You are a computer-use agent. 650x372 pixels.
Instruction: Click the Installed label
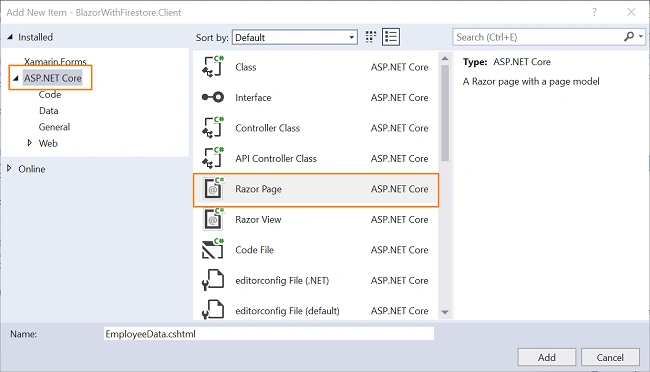(36, 37)
